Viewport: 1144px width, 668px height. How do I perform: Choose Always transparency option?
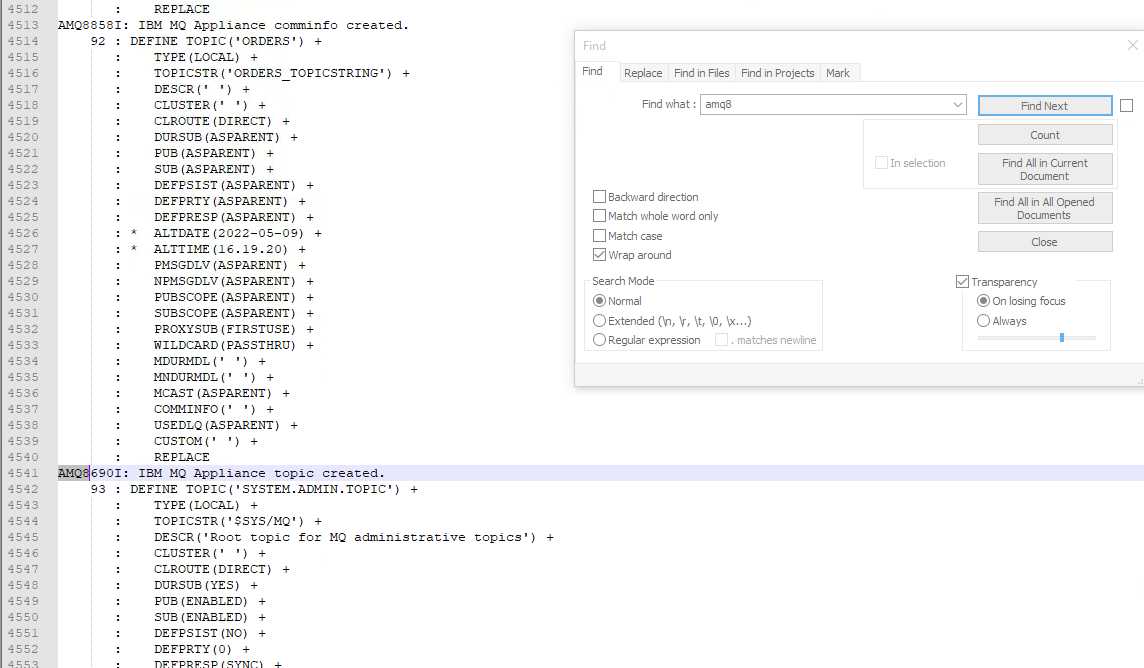click(x=983, y=321)
